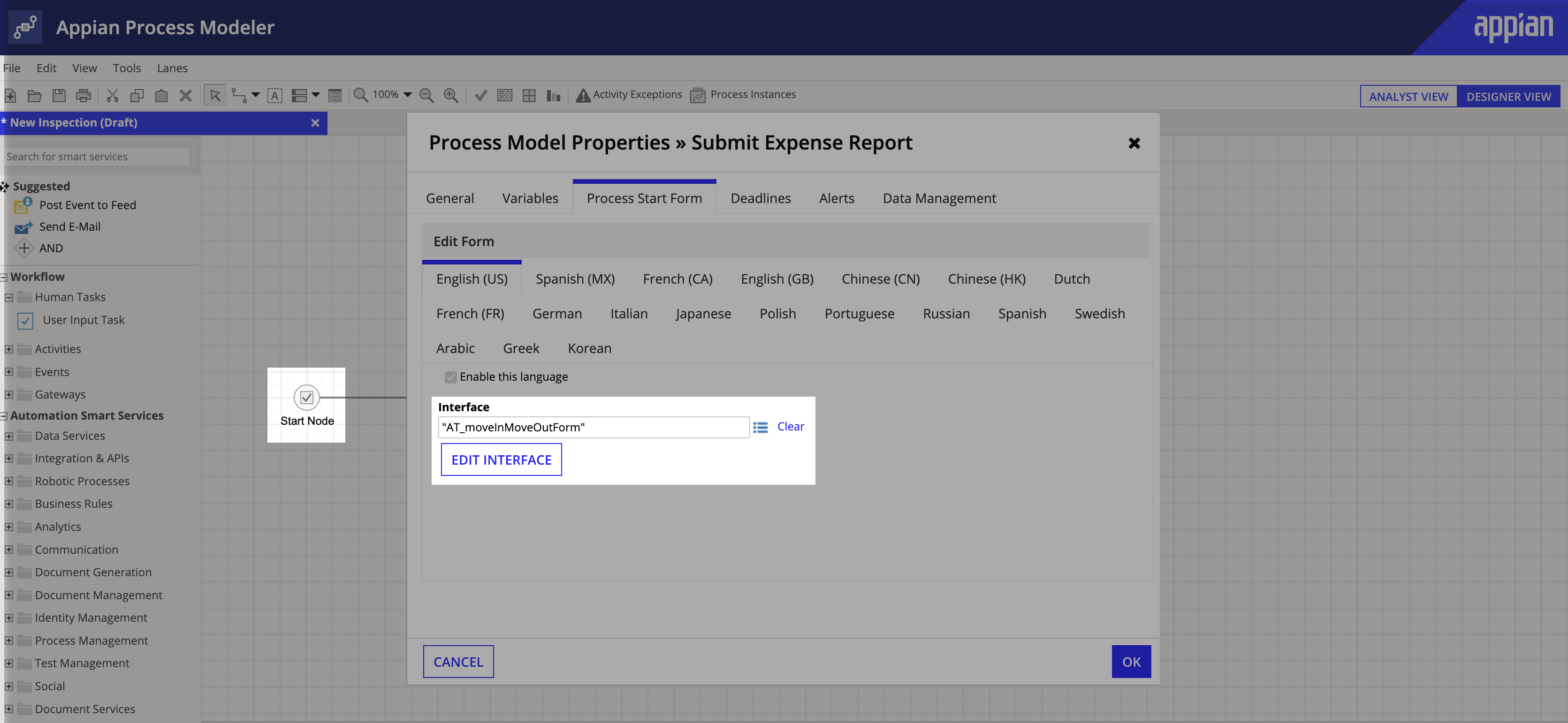Cut the selection with the scissors icon

(x=113, y=96)
